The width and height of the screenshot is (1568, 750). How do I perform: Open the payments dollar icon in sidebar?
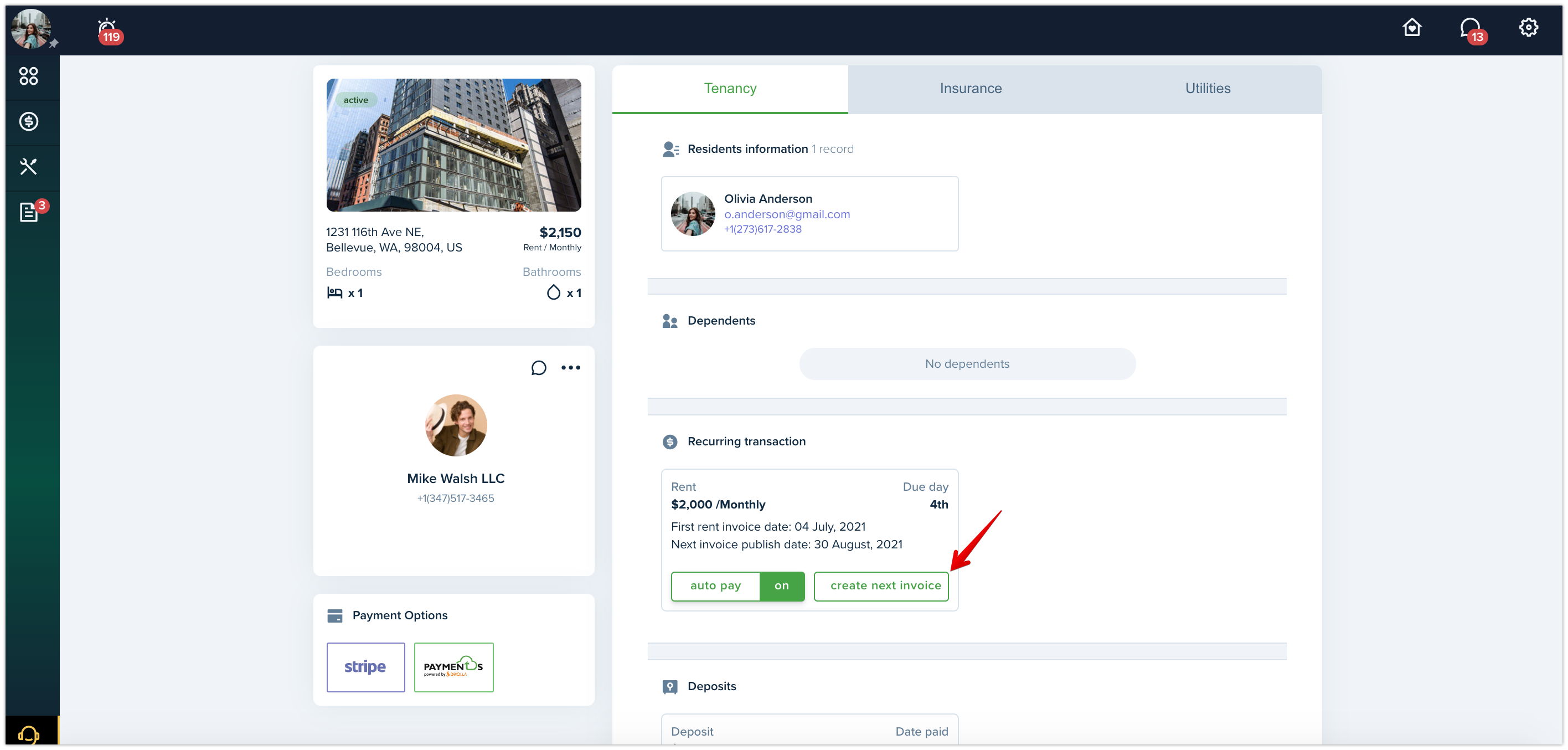point(29,122)
